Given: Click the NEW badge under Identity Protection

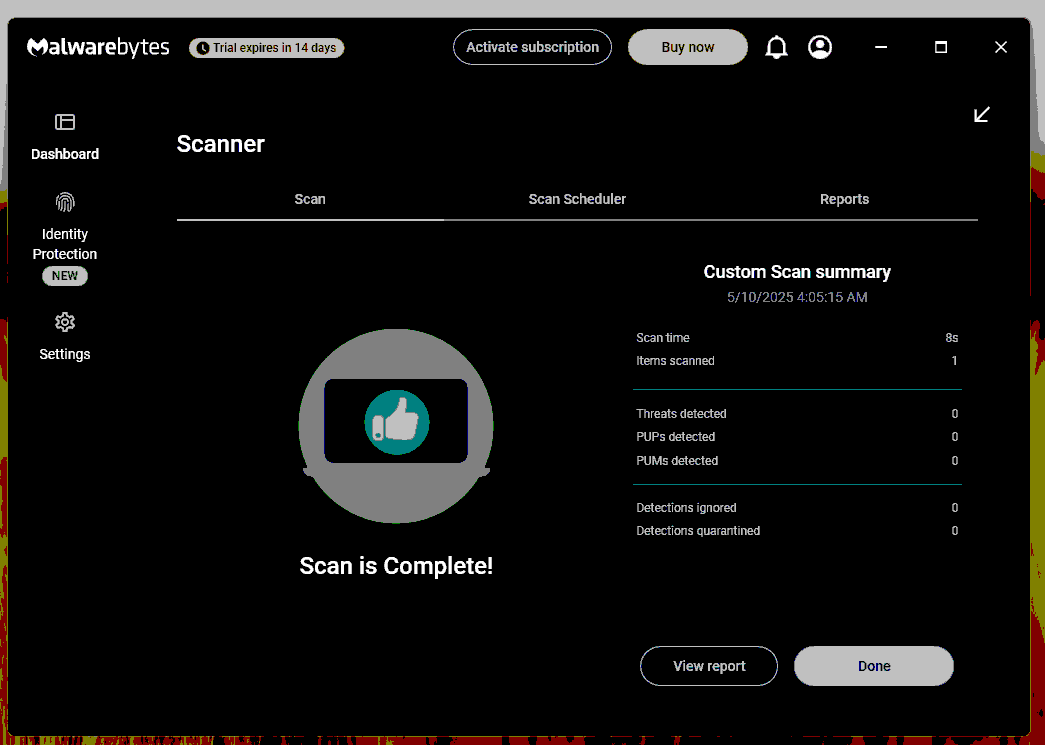Looking at the screenshot, I should (65, 276).
